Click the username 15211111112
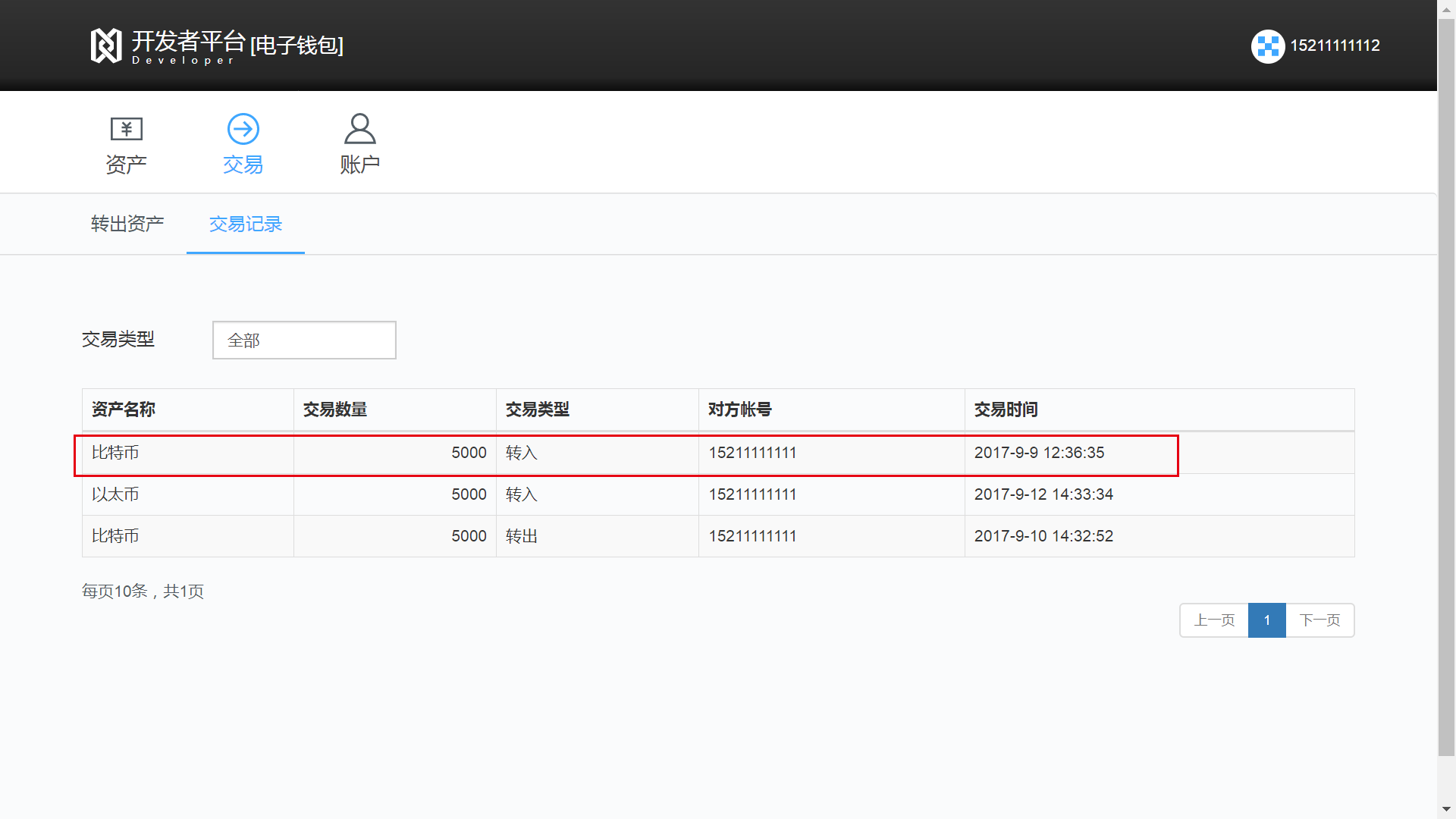The height and width of the screenshot is (819, 1456). point(1335,45)
